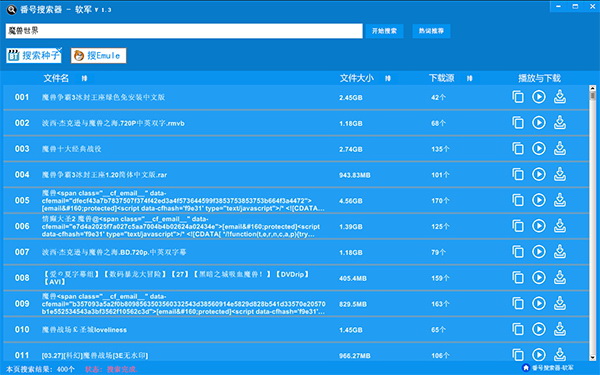Copy link for result row 006
Viewport: 600px width, 375px height.
coord(518,226)
